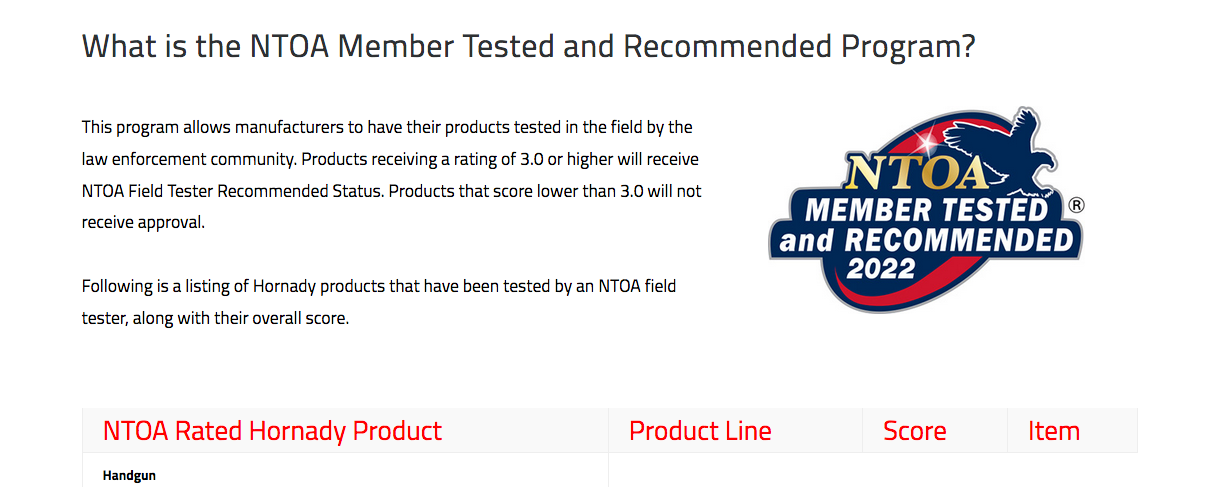The width and height of the screenshot is (1207, 487).
Task: Click the star sparkle above the NTOA letters
Action: (x=938, y=135)
